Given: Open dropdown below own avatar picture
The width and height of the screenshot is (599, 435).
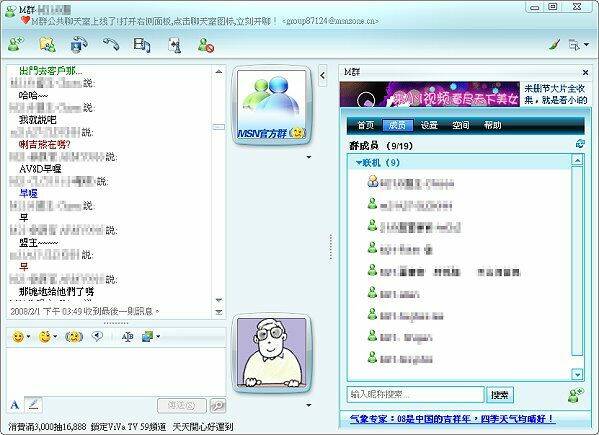Looking at the screenshot, I should (x=309, y=405).
